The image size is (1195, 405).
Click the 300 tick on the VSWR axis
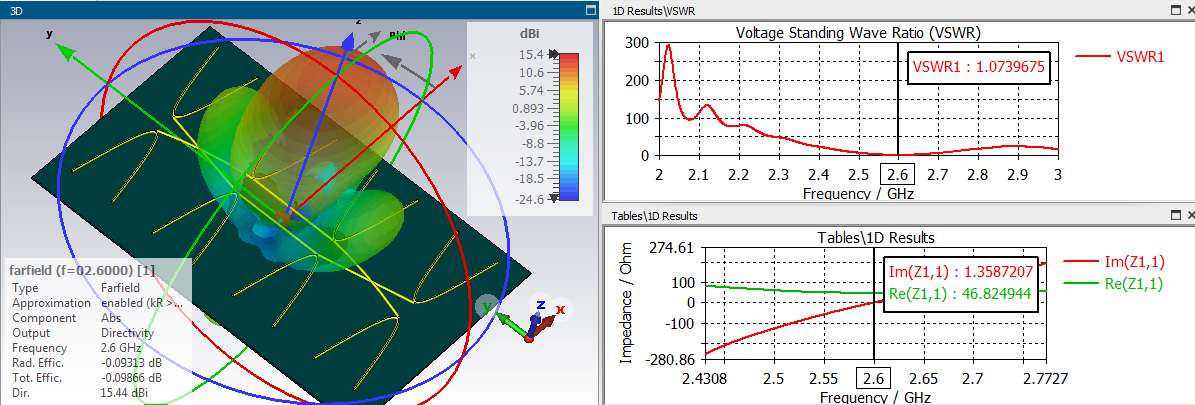(x=637, y=43)
